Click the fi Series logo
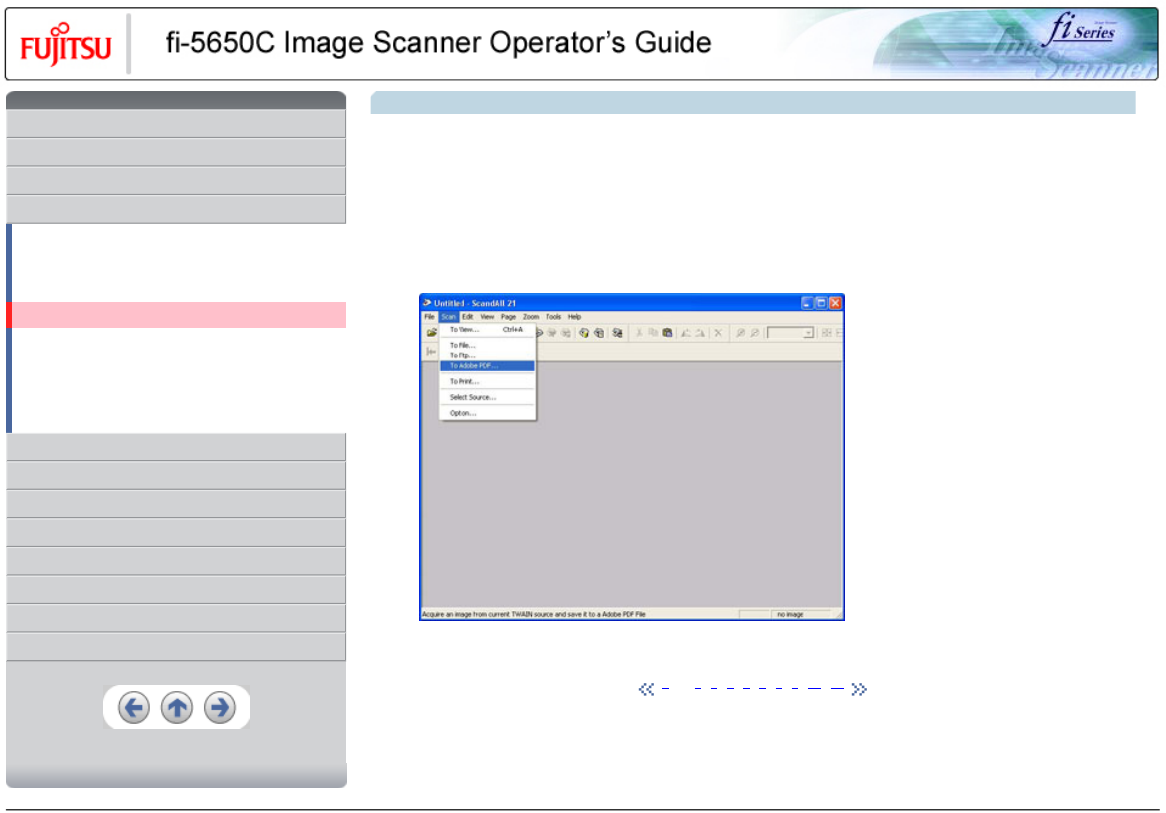This screenshot has height=813, width=1166. click(x=1082, y=30)
